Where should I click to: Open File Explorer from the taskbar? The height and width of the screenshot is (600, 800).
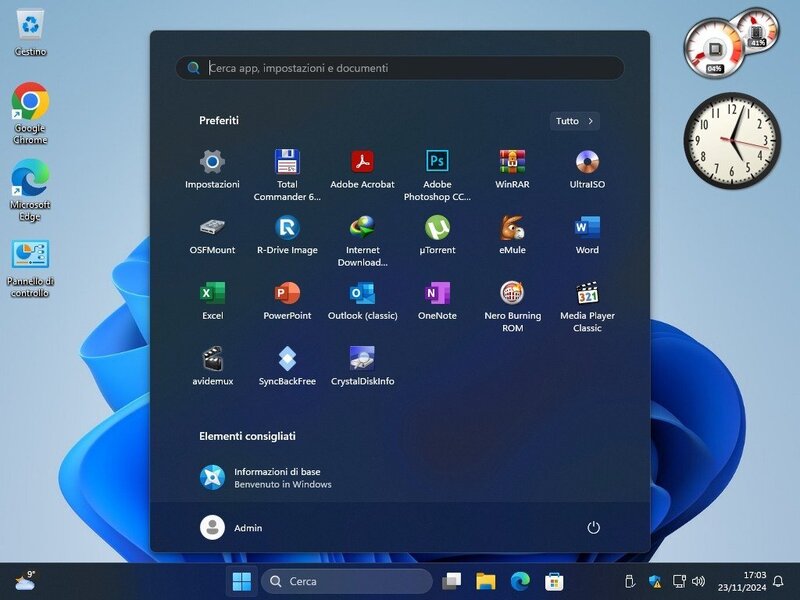tap(486, 581)
